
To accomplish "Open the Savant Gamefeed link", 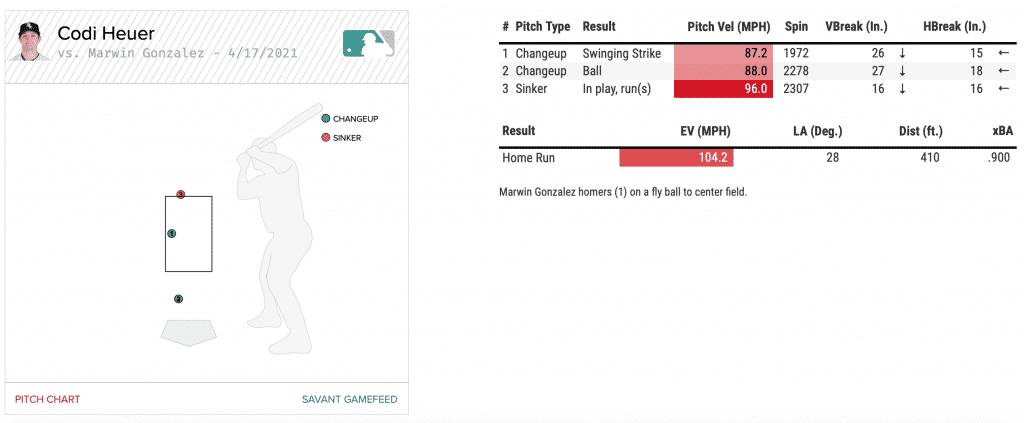I will (349, 399).
